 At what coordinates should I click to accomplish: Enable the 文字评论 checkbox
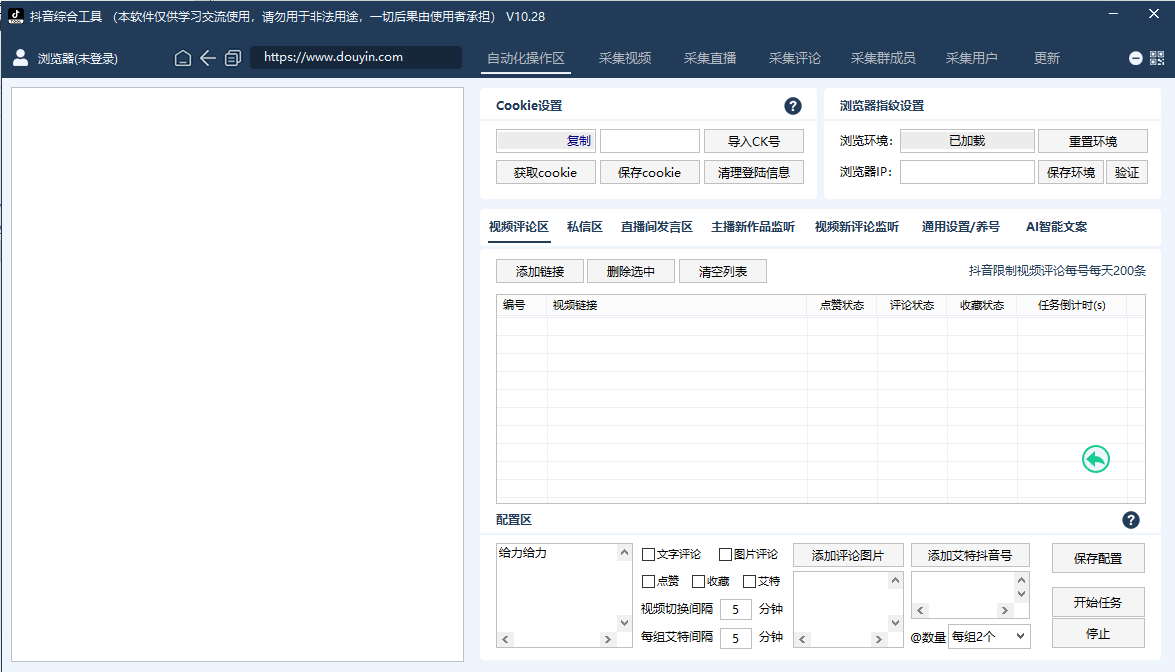click(648, 555)
